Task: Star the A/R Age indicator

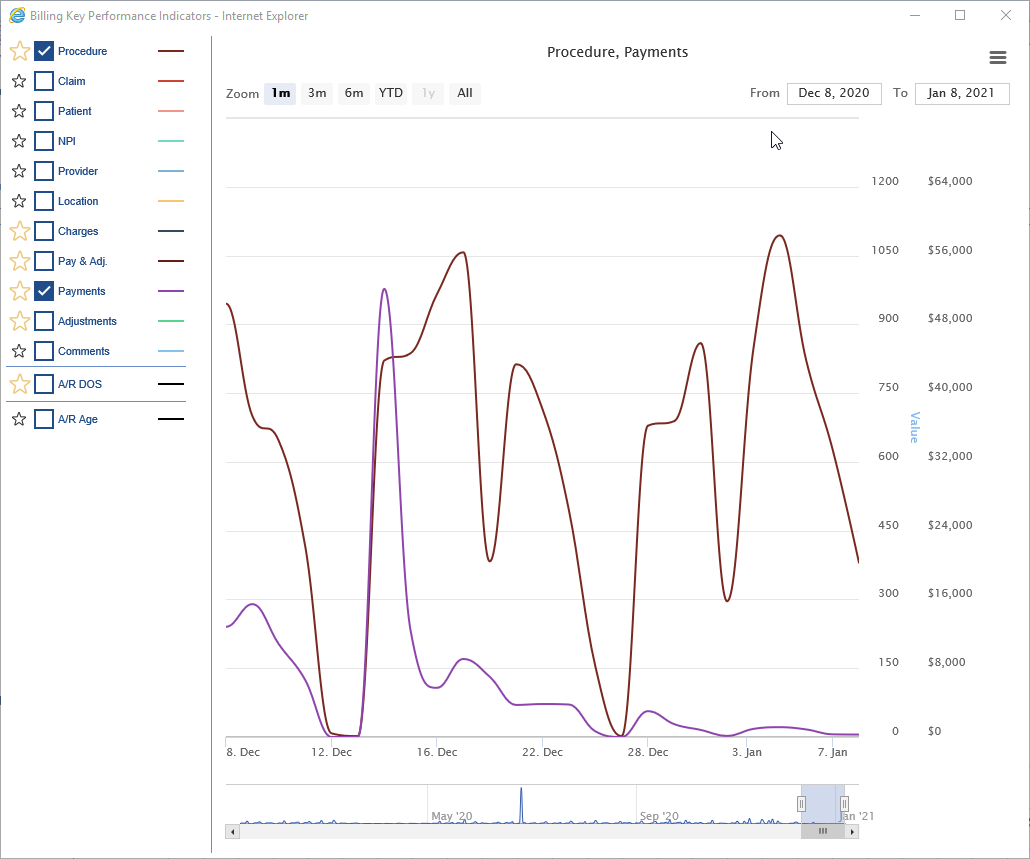Action: coord(19,419)
